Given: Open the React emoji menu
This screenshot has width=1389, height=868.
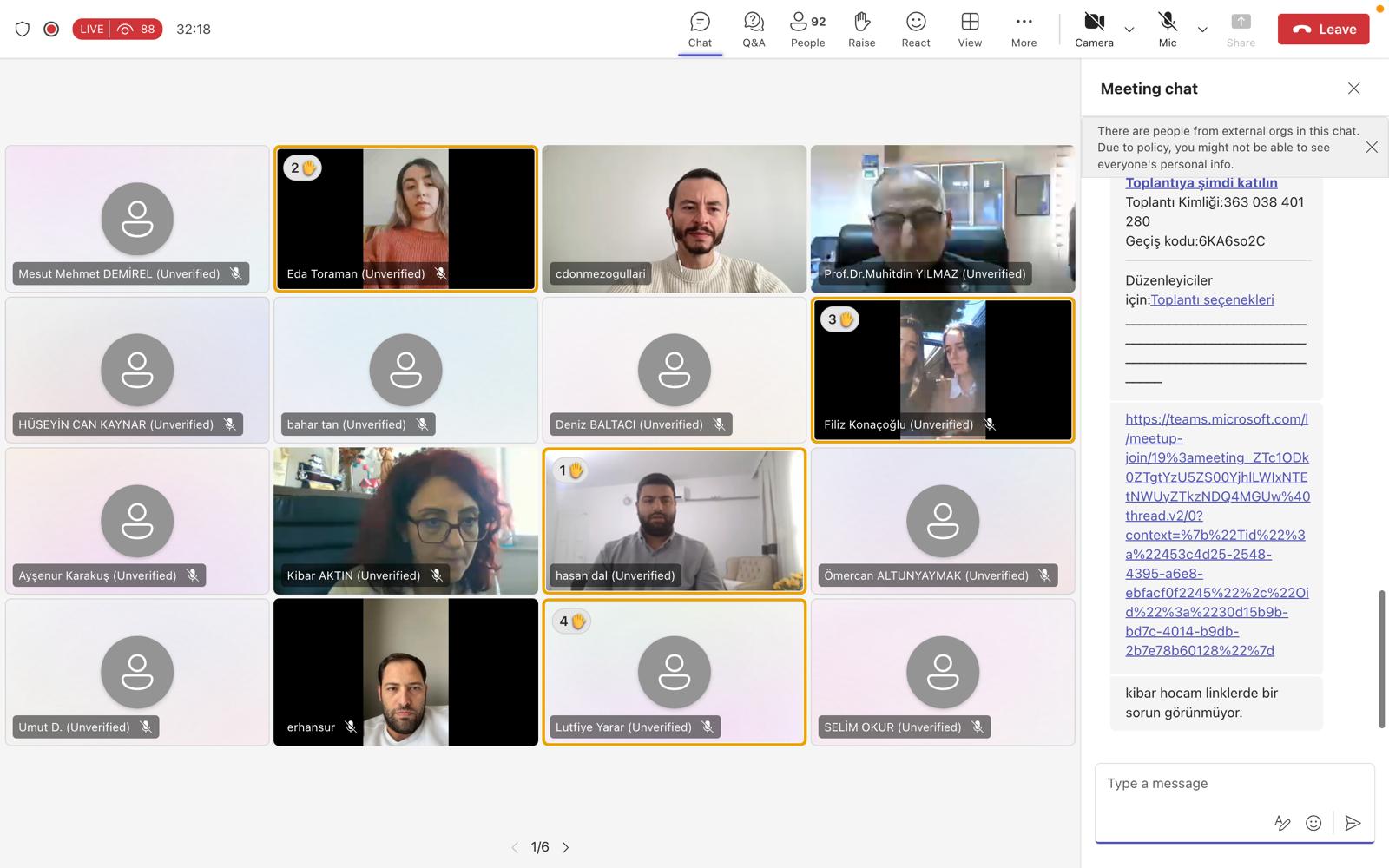Looking at the screenshot, I should pyautogui.click(x=915, y=30).
